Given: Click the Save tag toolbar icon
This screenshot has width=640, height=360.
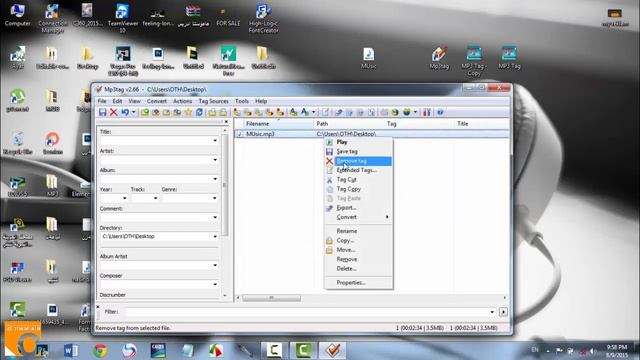Looking at the screenshot, I should click(103, 112).
